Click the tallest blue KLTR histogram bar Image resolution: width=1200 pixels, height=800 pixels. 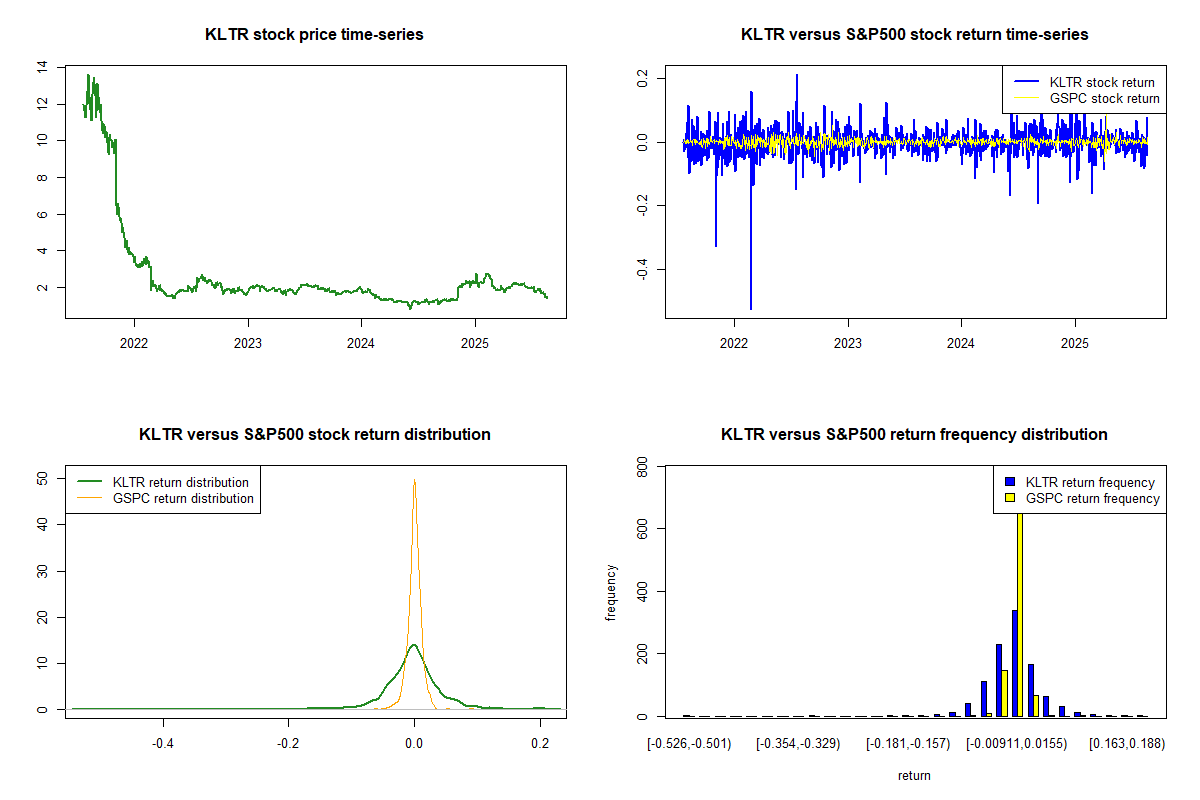pyautogui.click(x=1014, y=665)
